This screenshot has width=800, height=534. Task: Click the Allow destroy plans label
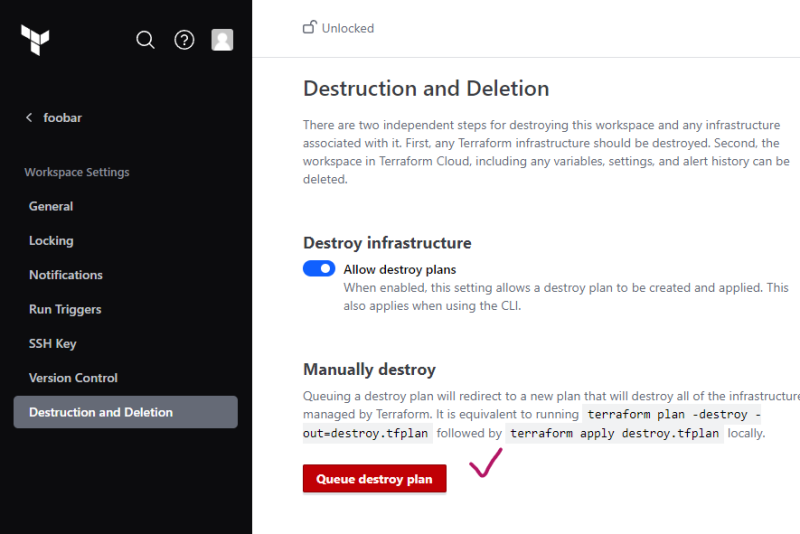tap(399, 269)
